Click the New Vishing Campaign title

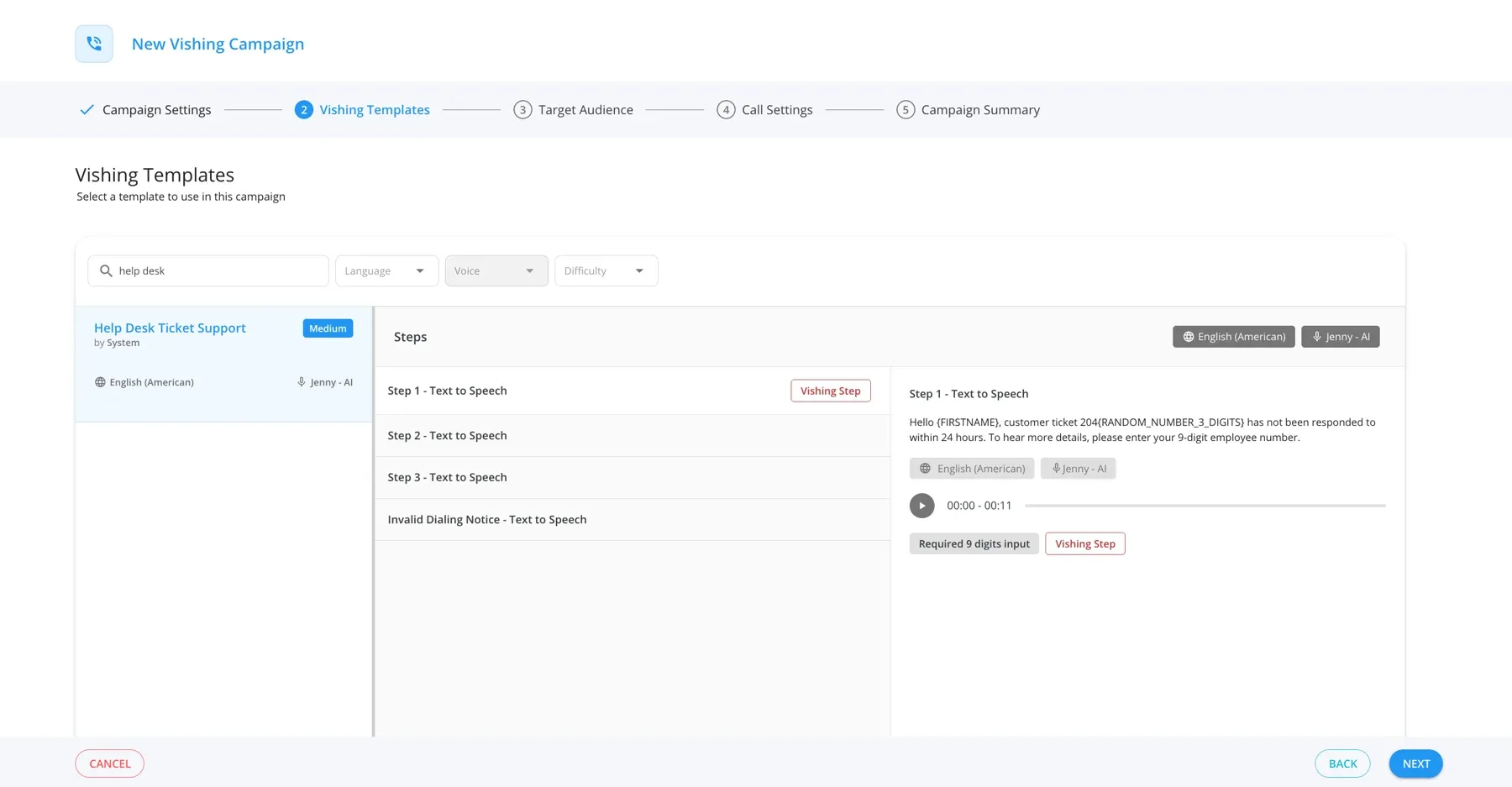click(218, 44)
